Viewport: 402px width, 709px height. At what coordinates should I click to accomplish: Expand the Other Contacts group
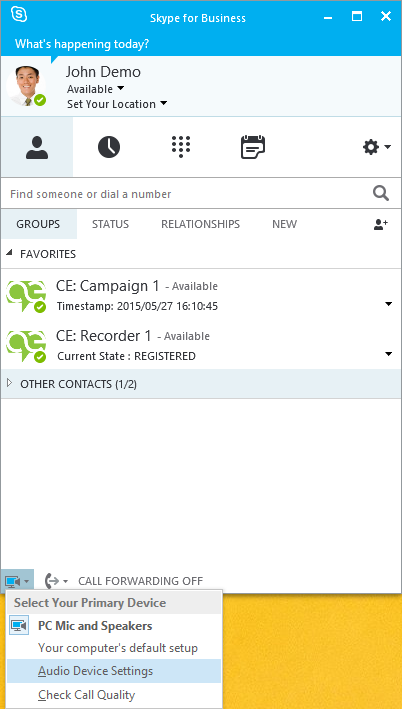pos(9,383)
